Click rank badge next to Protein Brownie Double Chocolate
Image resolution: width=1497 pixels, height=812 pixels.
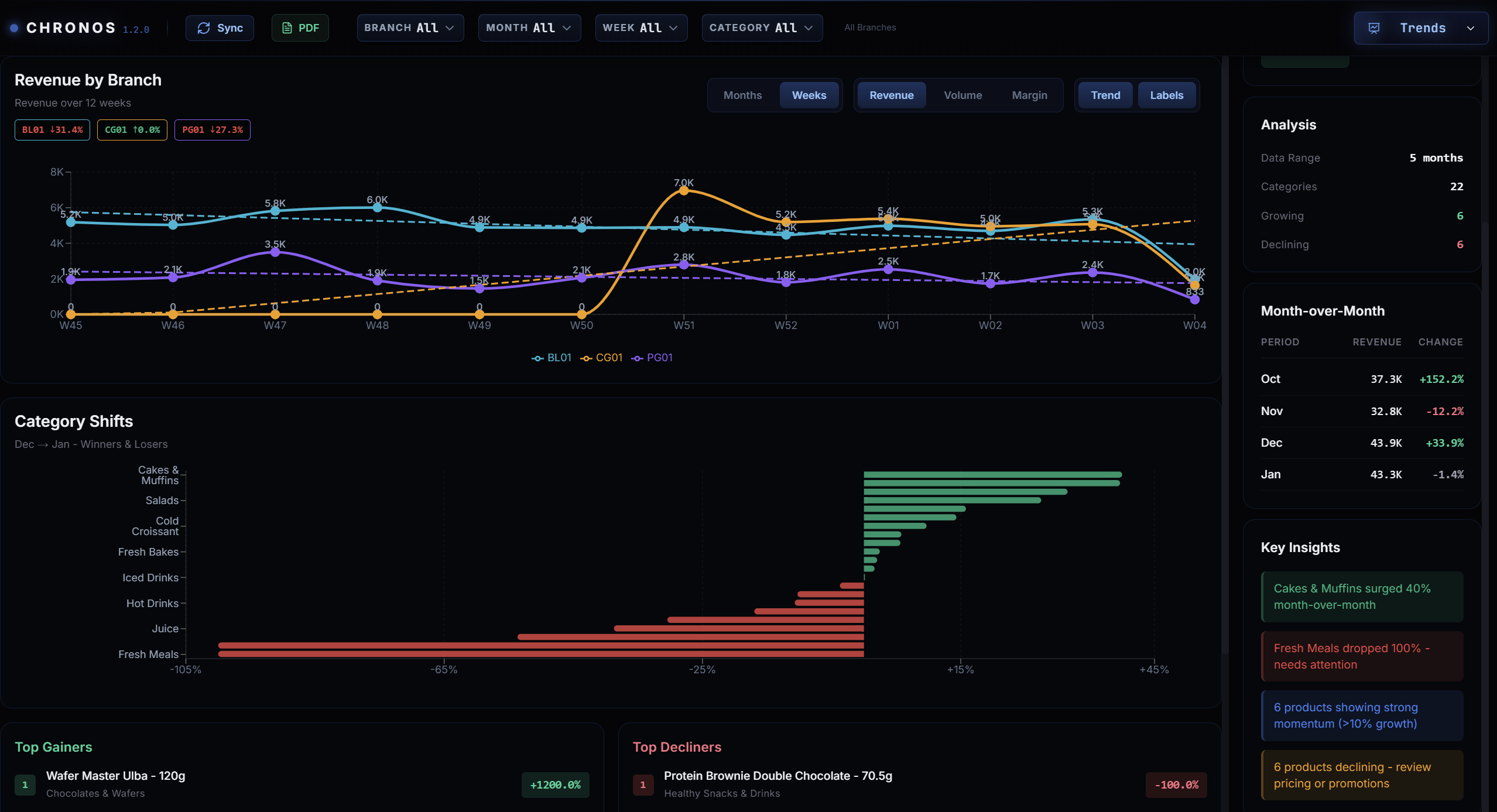643,784
